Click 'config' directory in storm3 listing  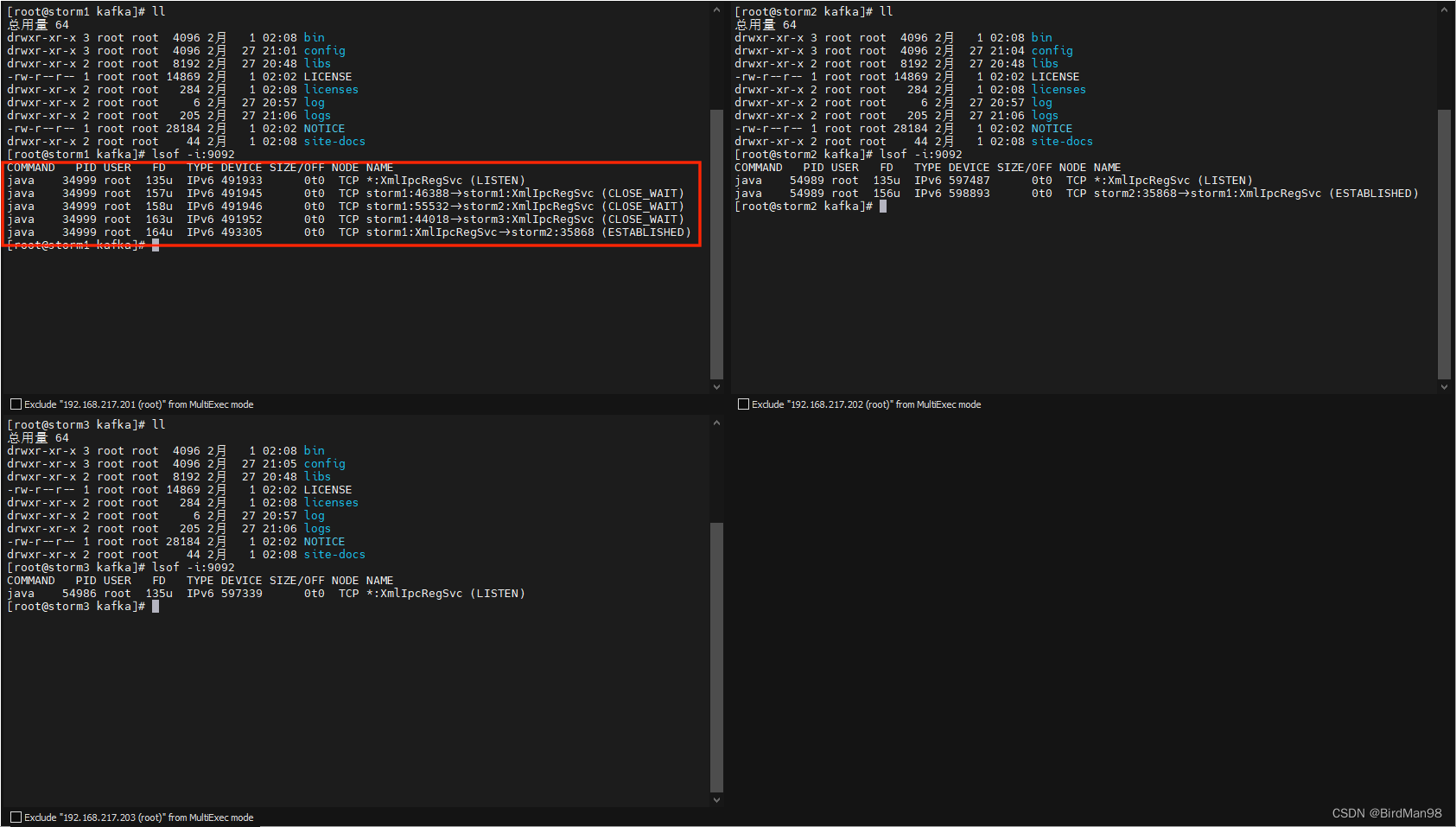324,464
